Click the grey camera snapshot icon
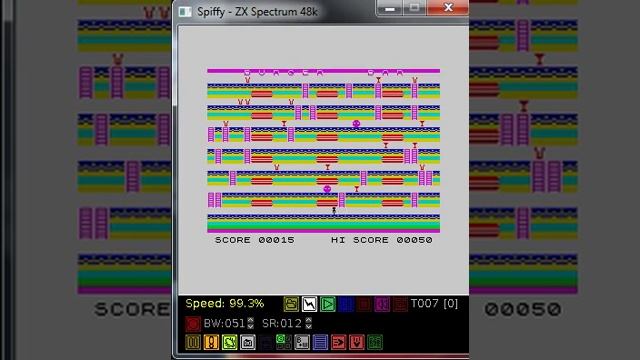The height and width of the screenshot is (360, 640). tap(247, 342)
